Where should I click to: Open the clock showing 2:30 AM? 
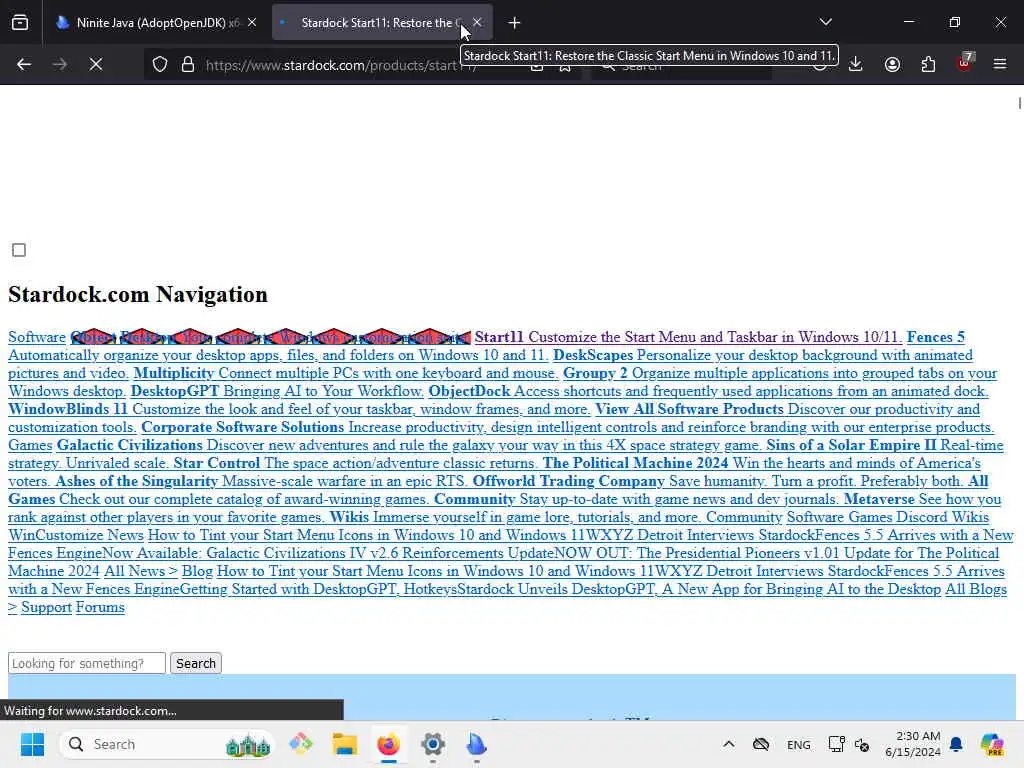[913, 744]
